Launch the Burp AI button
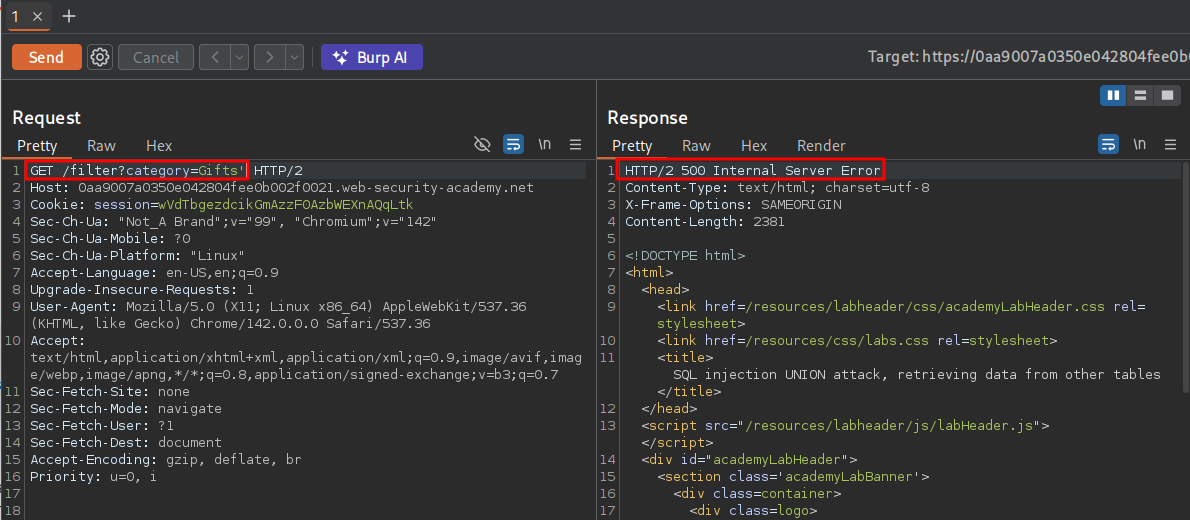Image resolution: width=1190 pixels, height=520 pixels. coord(371,57)
